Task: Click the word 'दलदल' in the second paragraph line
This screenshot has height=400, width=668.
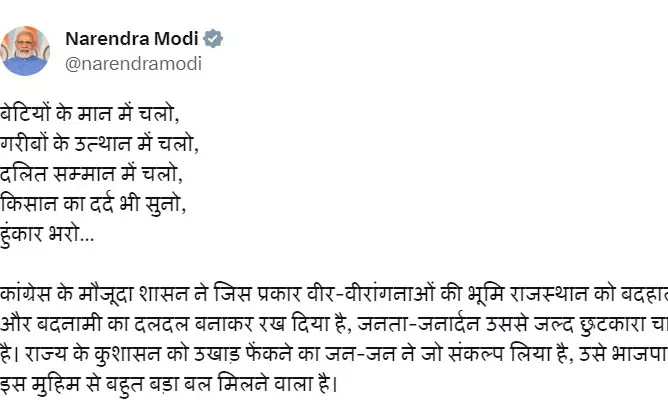Action: coord(161,325)
